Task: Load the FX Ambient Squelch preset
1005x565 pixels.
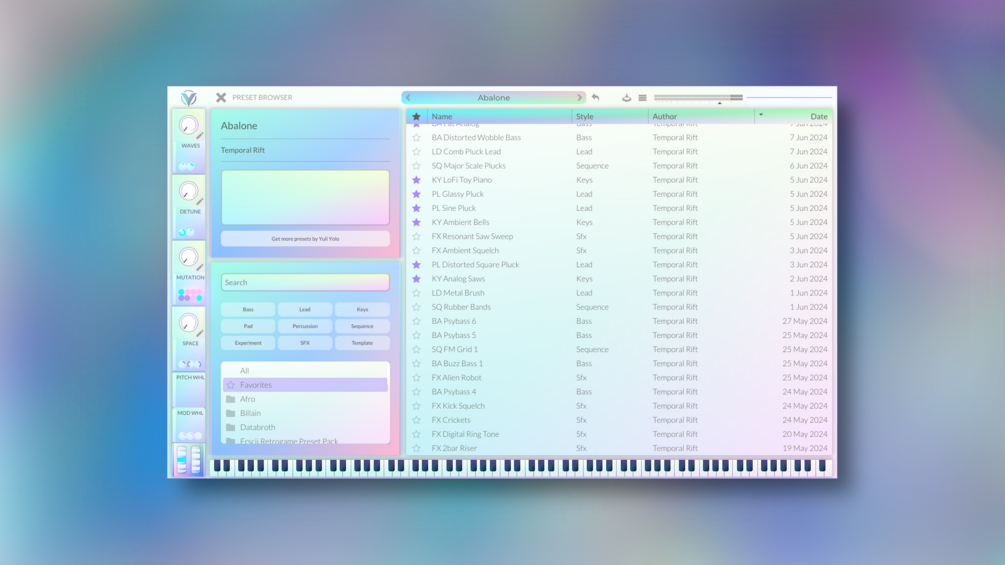Action: tap(619, 250)
